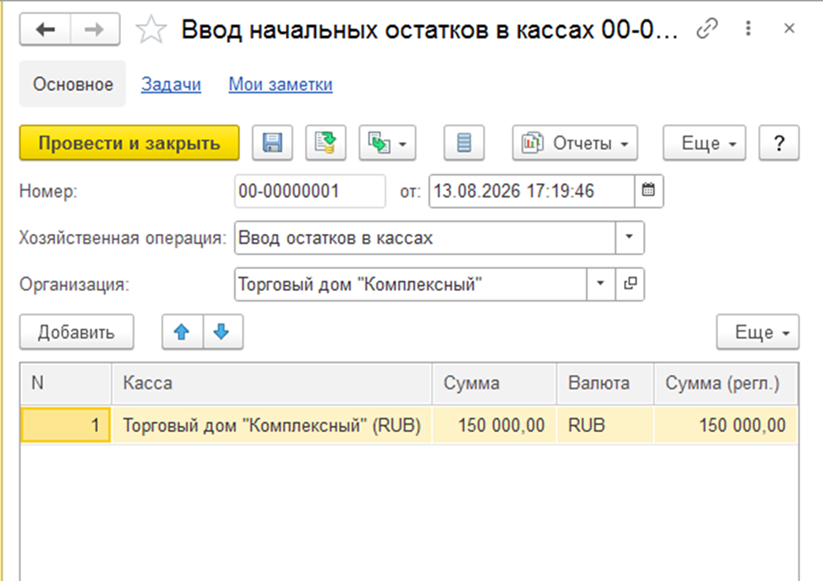Click the Провести и закрыть button
Viewport: 823px width, 581px height.
click(x=129, y=143)
